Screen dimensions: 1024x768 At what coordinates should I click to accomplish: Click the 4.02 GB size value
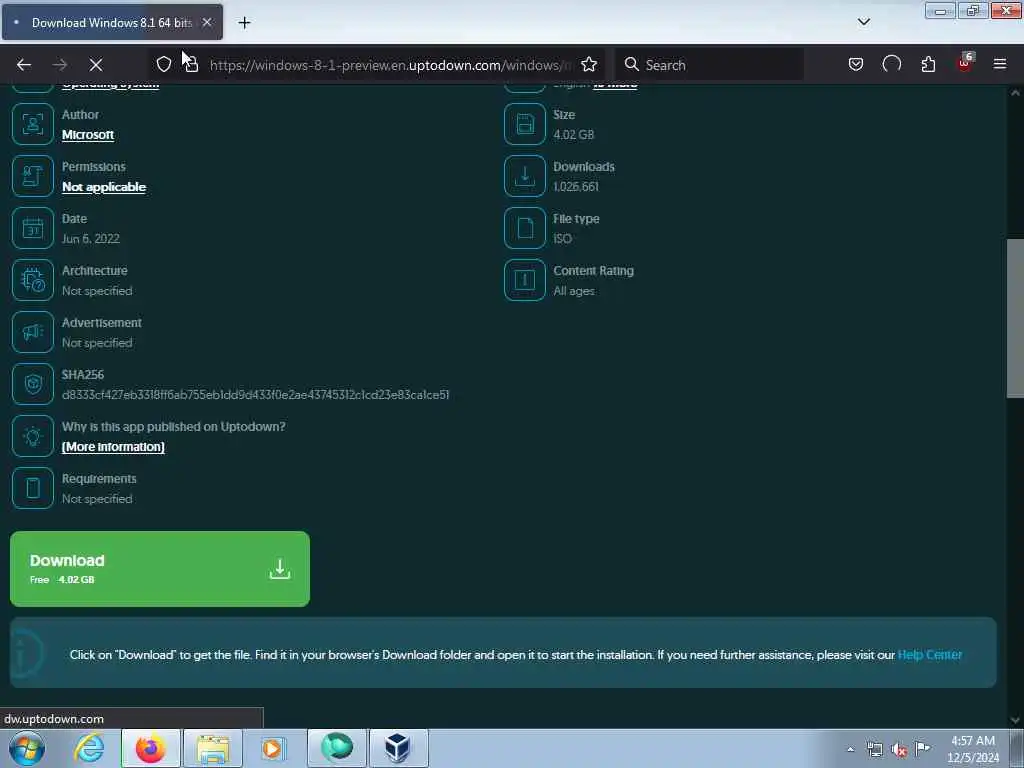tap(573, 135)
